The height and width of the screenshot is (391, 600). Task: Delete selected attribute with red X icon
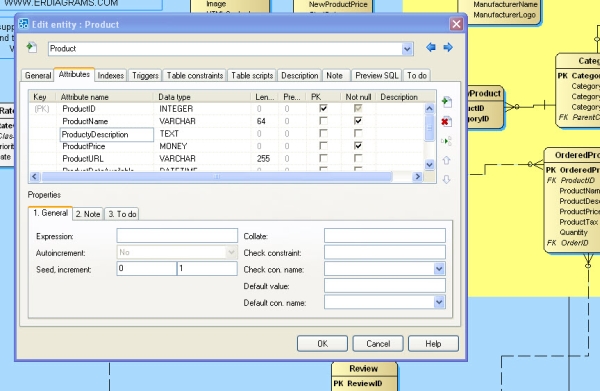[446, 122]
